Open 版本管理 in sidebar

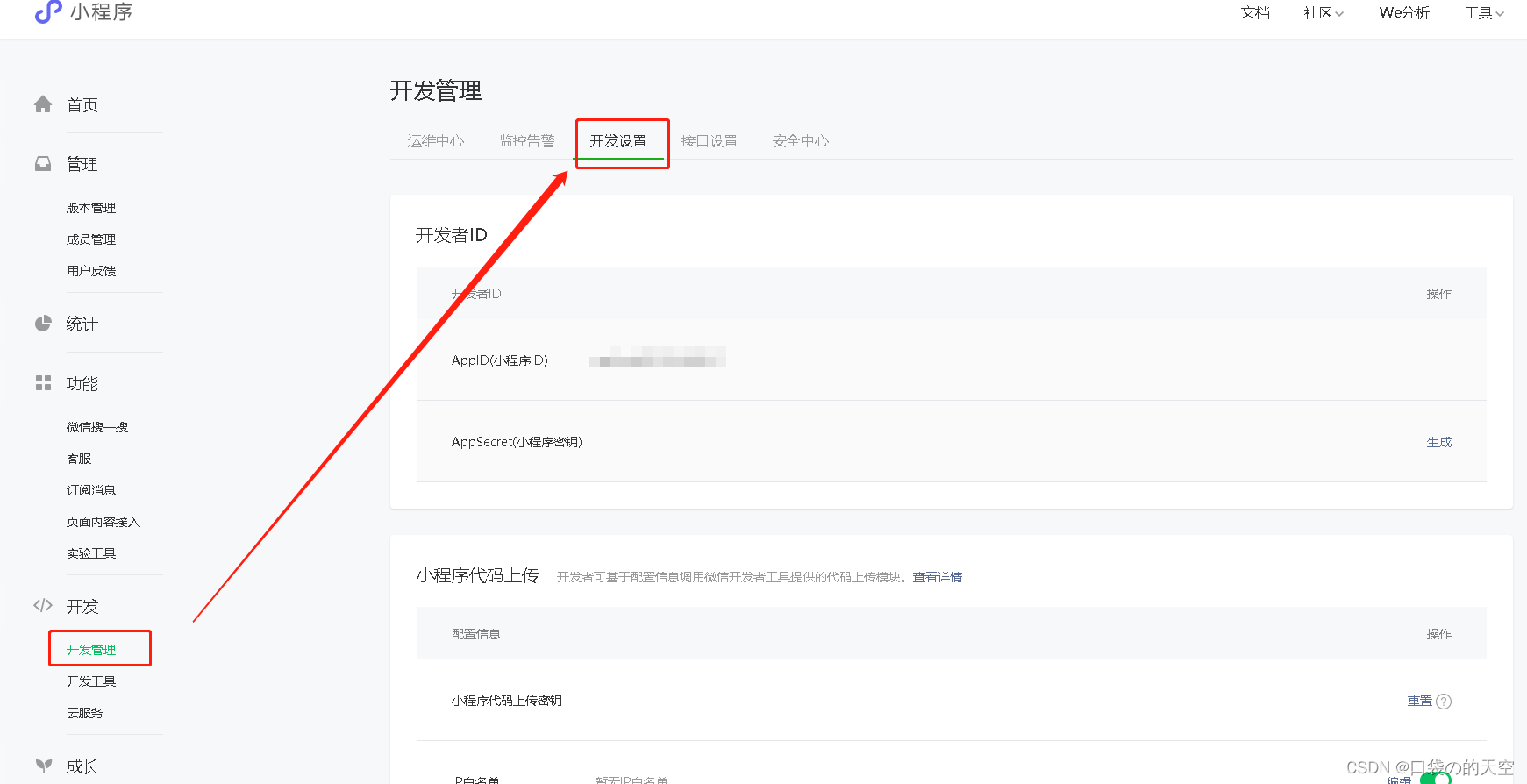coord(91,208)
